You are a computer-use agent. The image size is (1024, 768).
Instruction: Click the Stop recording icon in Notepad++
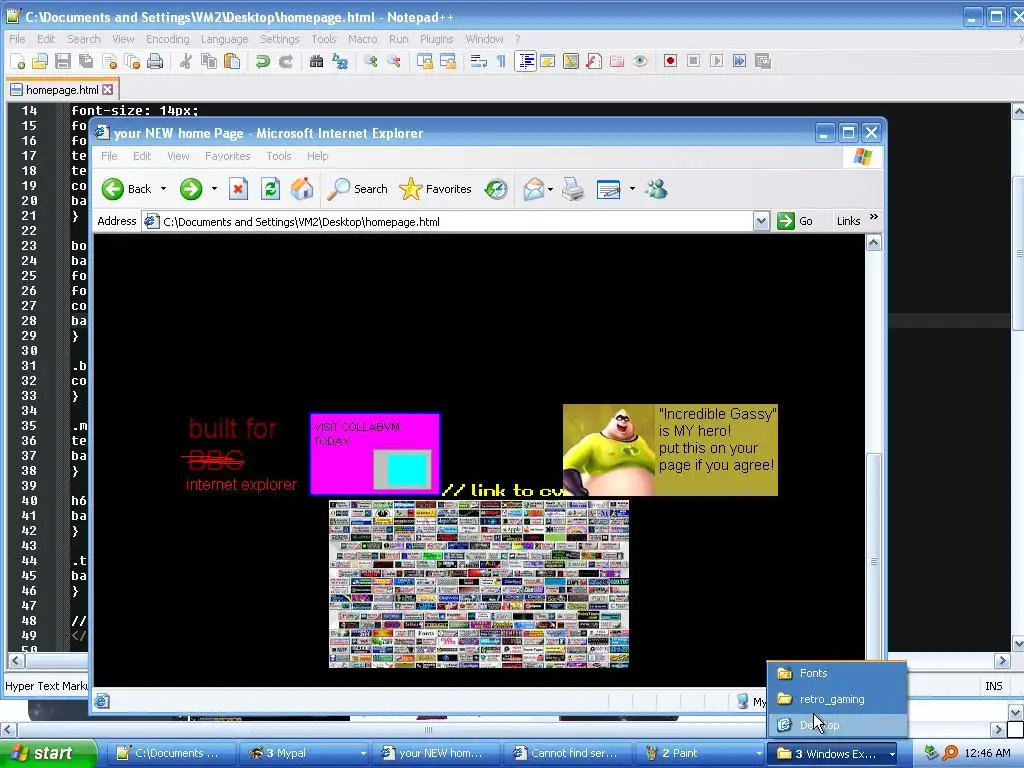point(694,61)
